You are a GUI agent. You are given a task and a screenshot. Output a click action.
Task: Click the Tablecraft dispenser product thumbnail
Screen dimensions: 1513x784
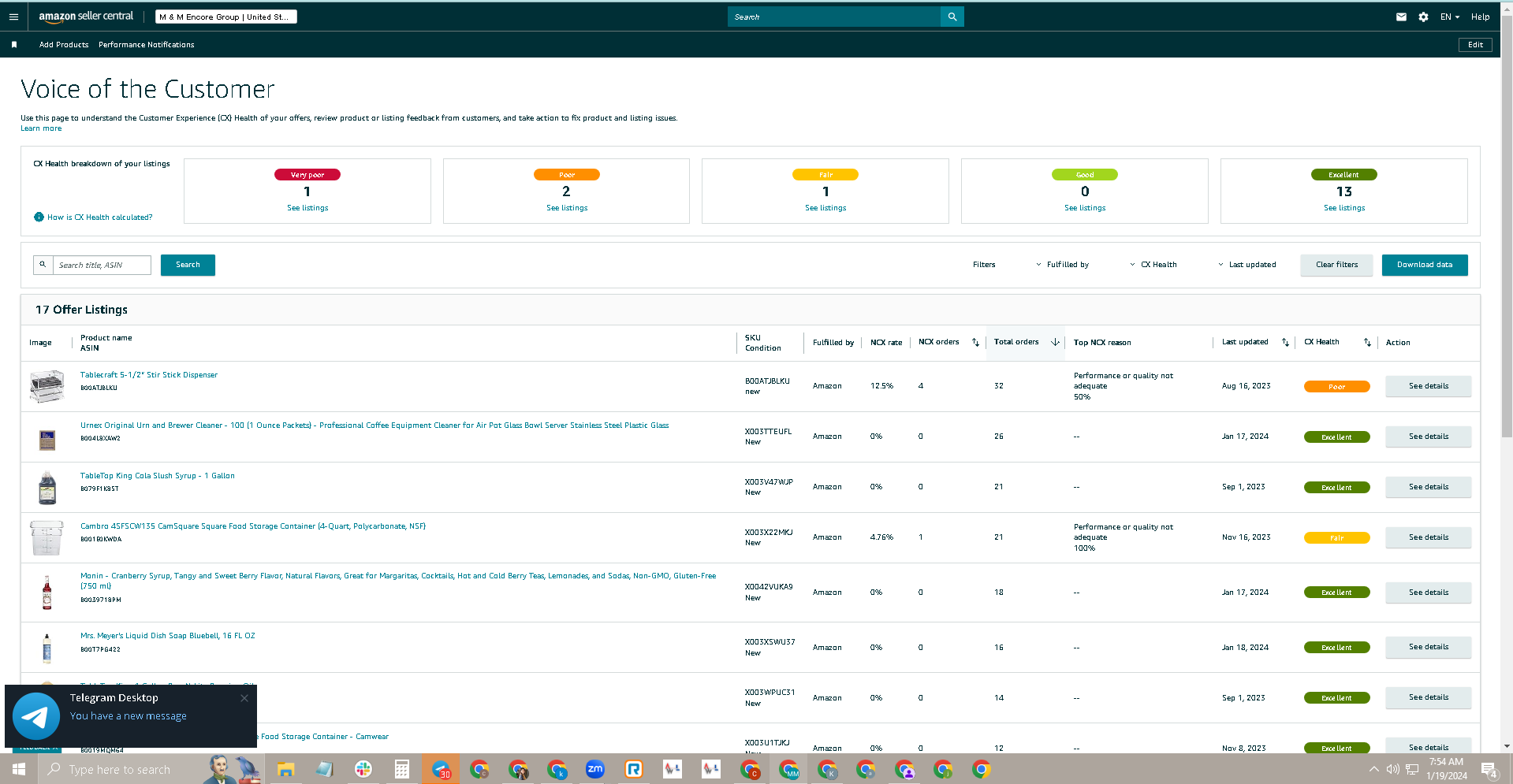coord(47,386)
